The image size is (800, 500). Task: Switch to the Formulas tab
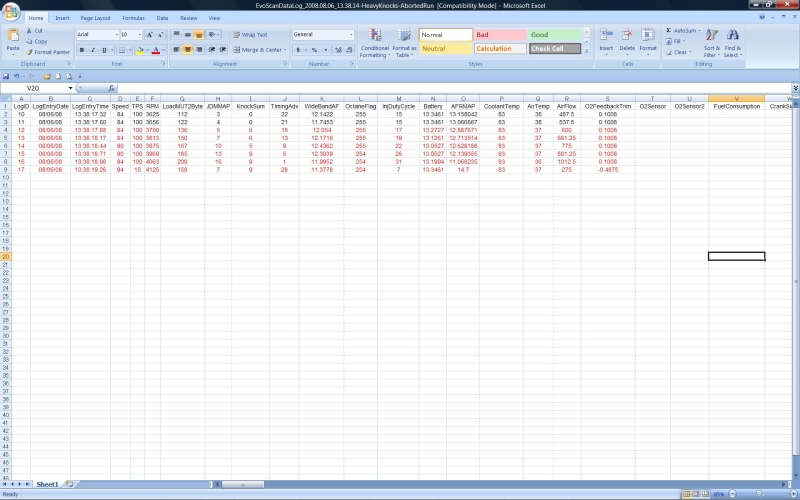pyautogui.click(x=133, y=18)
